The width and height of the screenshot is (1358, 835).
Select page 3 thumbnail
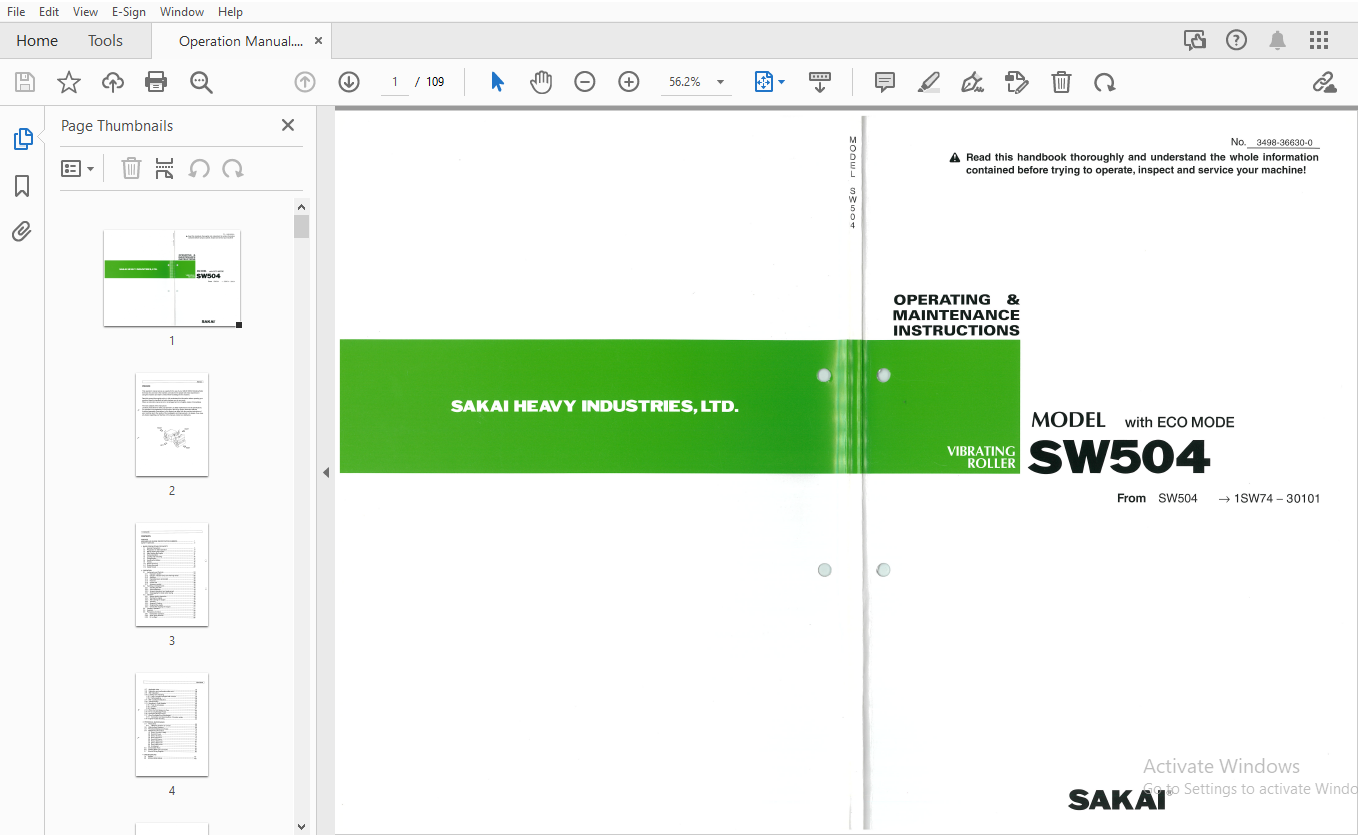pos(172,575)
